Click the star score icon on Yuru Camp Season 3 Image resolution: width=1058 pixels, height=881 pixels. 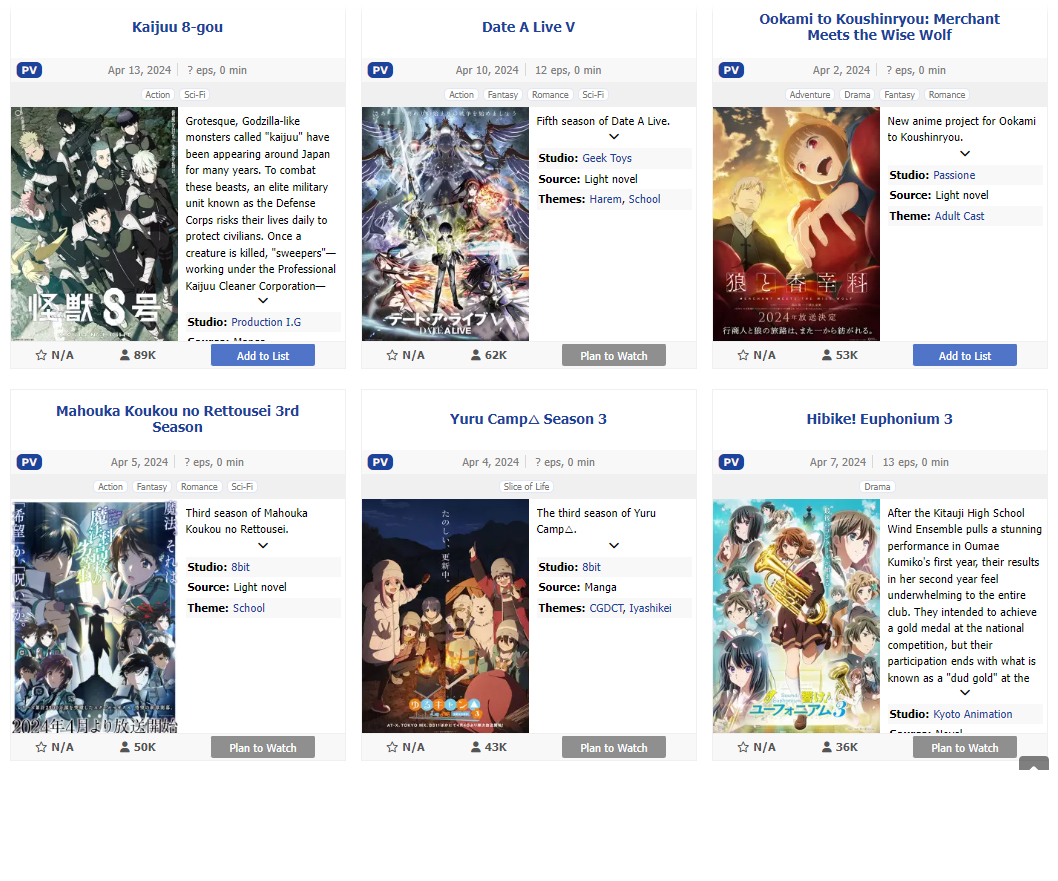[x=392, y=747]
